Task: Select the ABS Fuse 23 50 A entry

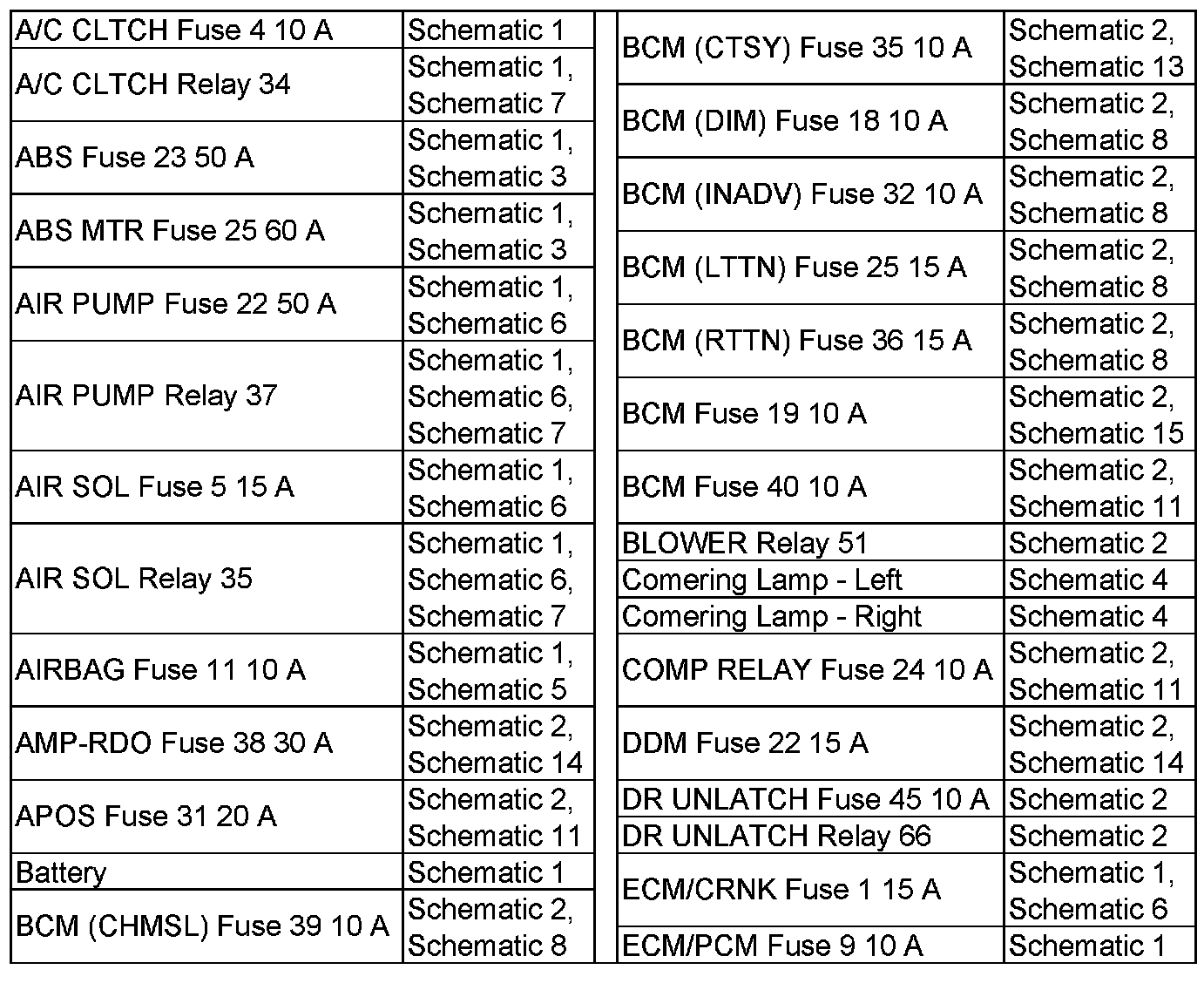Action: coord(135,158)
